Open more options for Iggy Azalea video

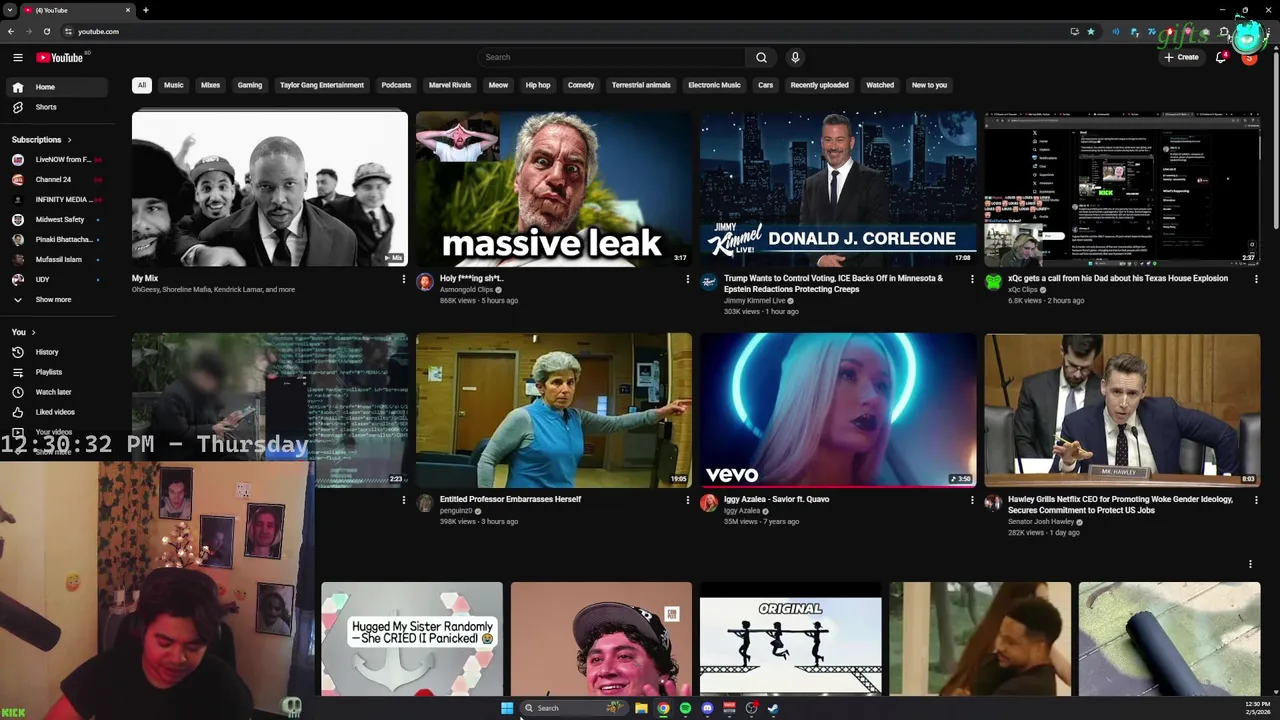[x=972, y=500]
